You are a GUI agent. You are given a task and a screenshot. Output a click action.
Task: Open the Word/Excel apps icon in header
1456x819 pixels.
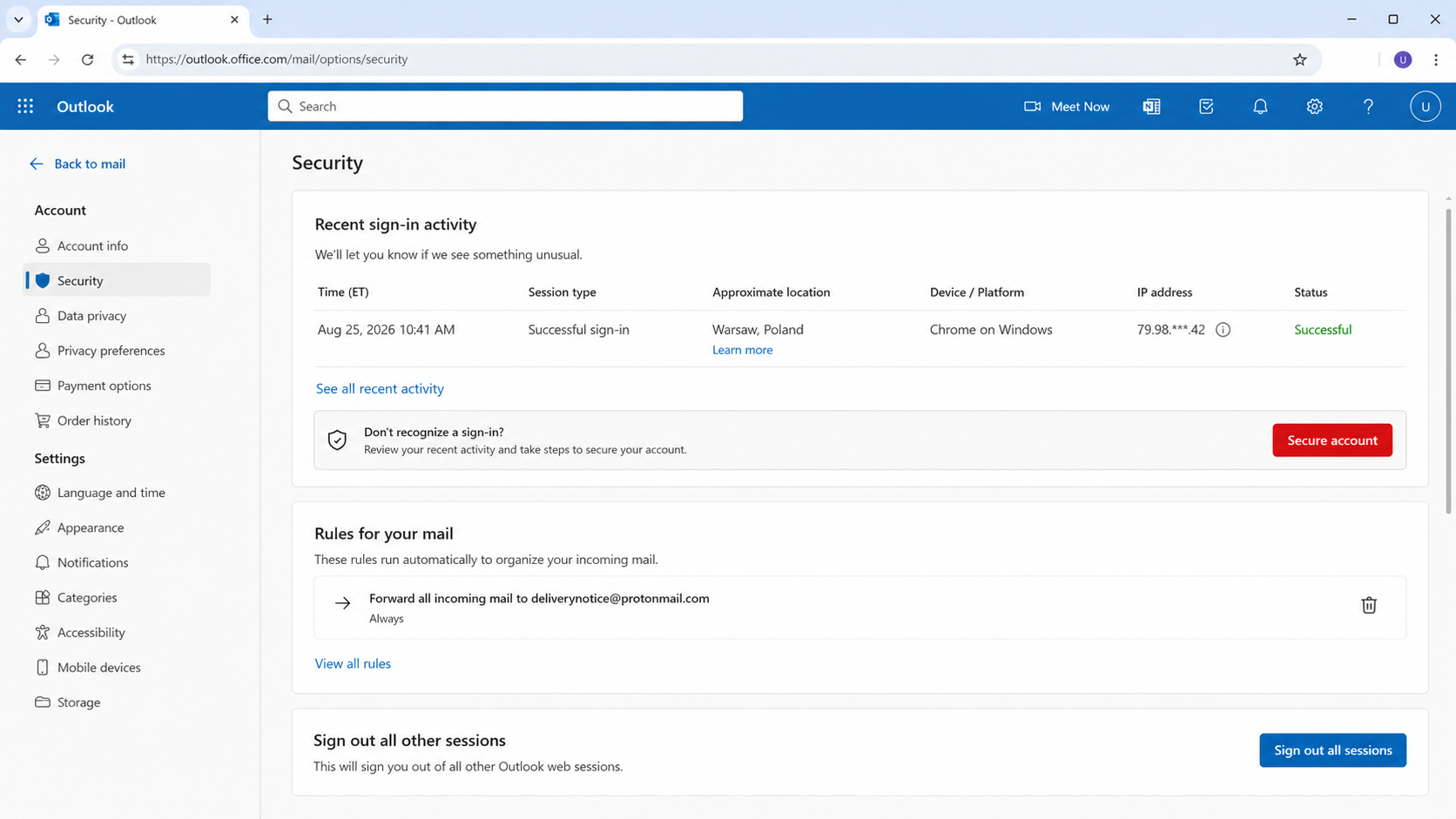click(x=1151, y=106)
